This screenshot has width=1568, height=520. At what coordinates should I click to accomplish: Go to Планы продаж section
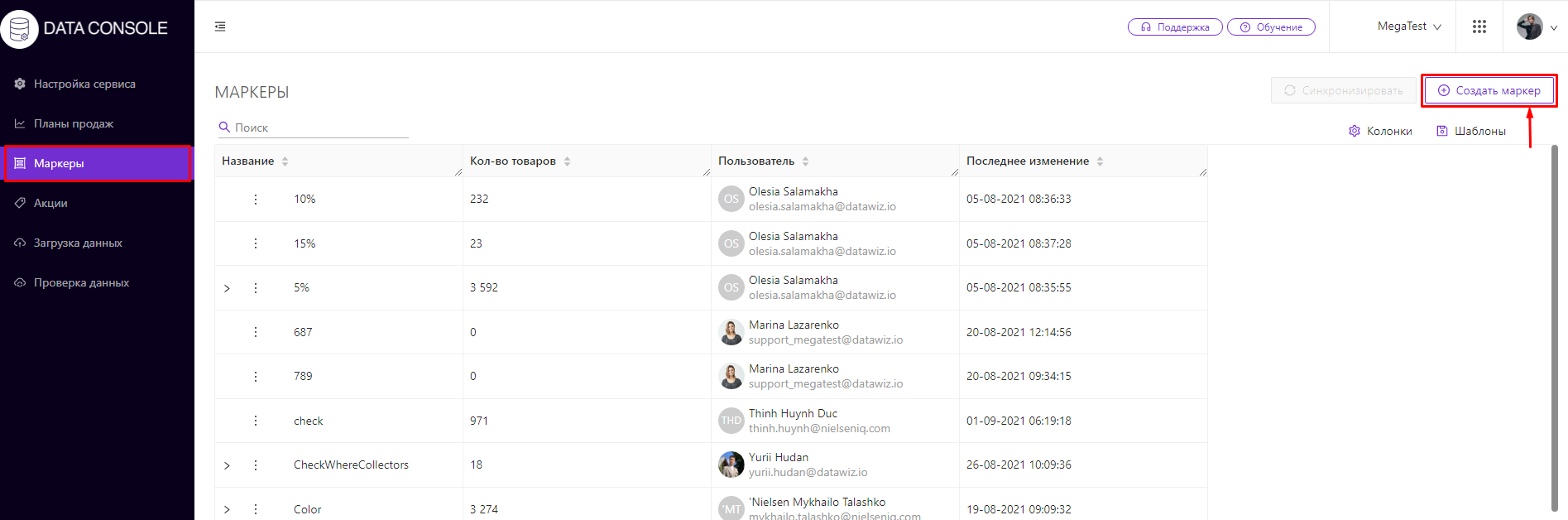(74, 123)
